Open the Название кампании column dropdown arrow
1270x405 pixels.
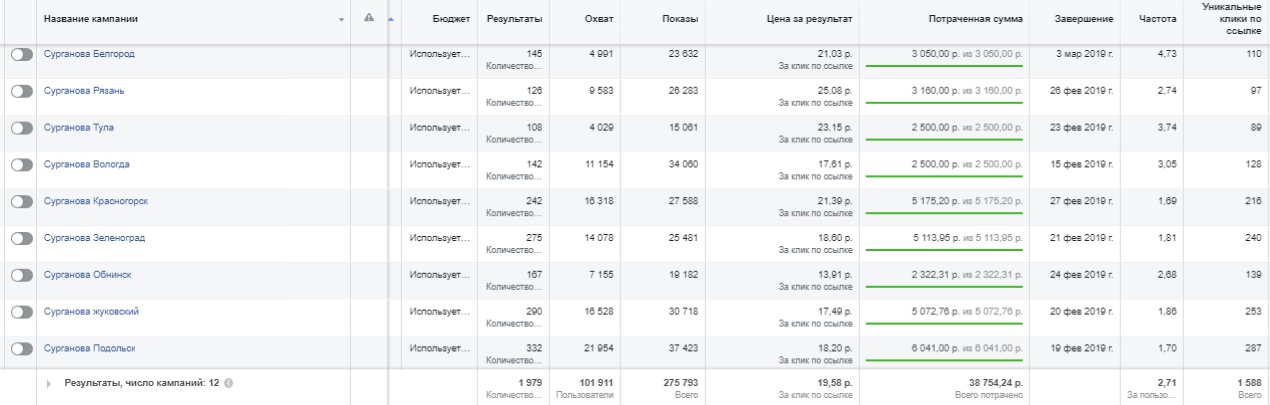coord(341,20)
